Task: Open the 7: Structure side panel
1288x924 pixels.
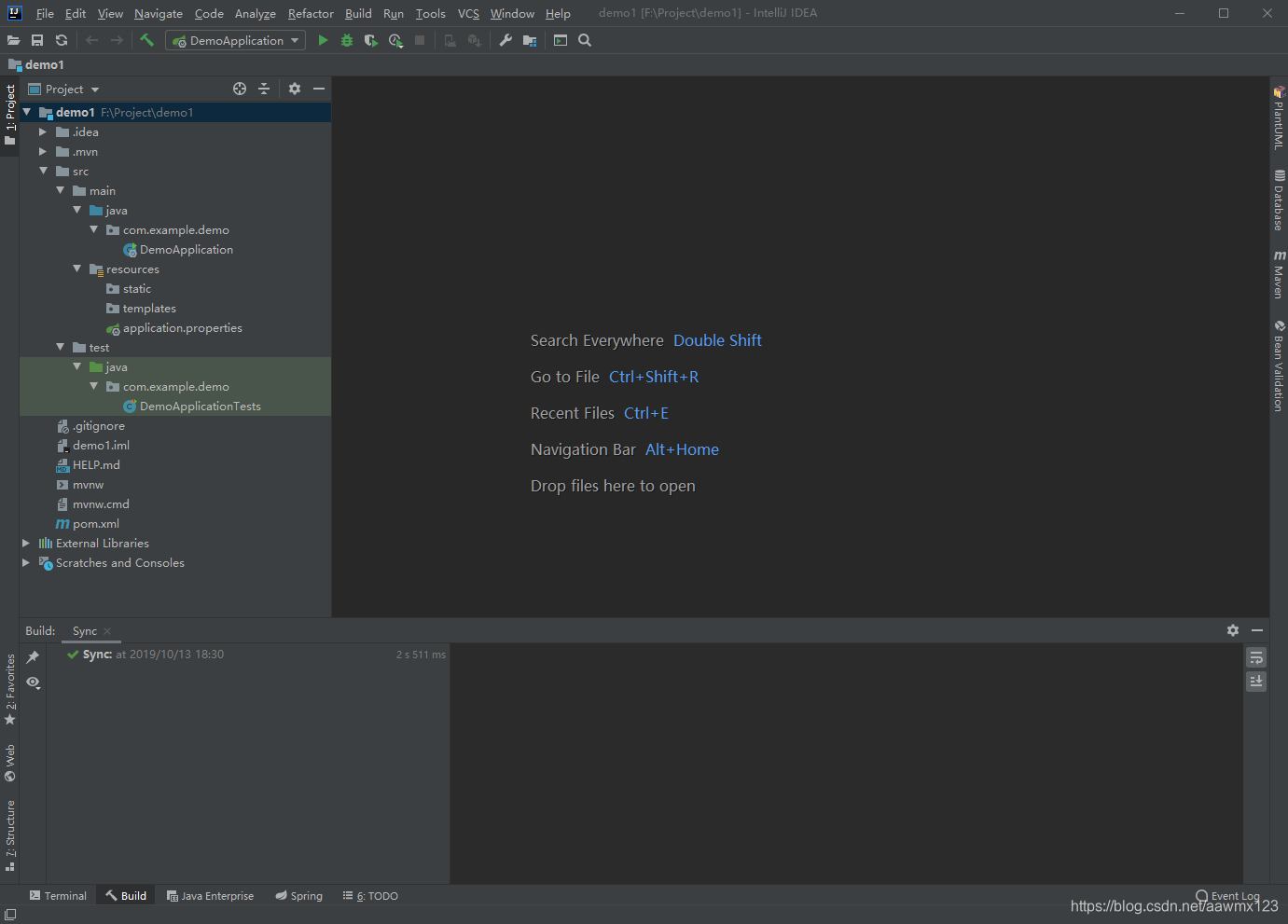Action: click(10, 835)
